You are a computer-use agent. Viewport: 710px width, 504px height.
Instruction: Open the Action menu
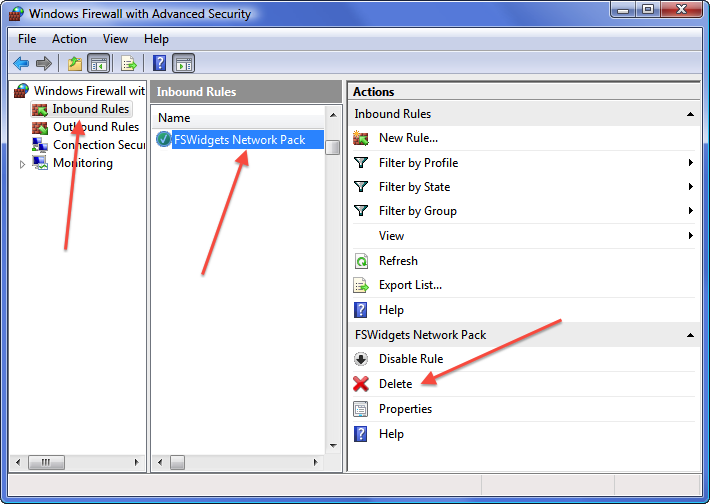pyautogui.click(x=69, y=39)
